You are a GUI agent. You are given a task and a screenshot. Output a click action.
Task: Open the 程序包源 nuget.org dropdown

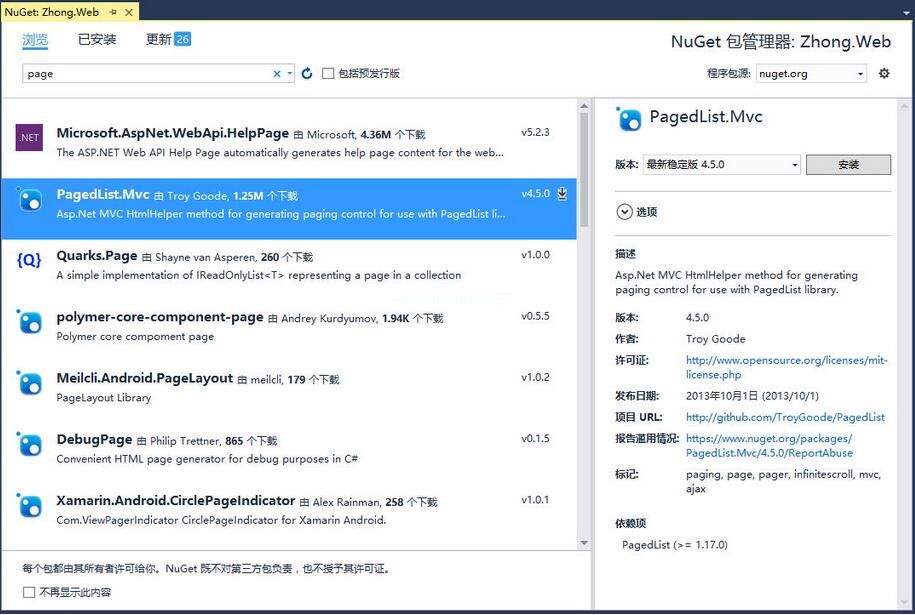click(811, 73)
